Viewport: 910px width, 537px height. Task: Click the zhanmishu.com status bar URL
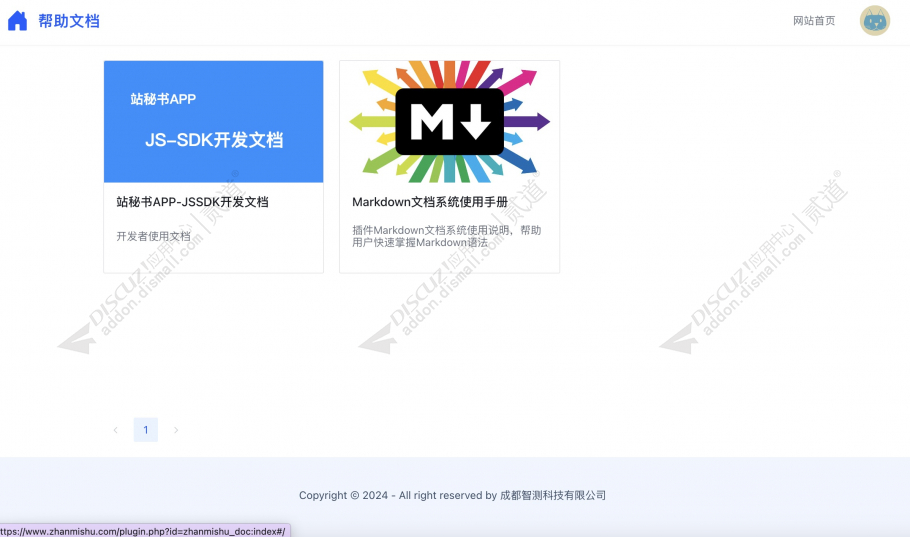[143, 531]
